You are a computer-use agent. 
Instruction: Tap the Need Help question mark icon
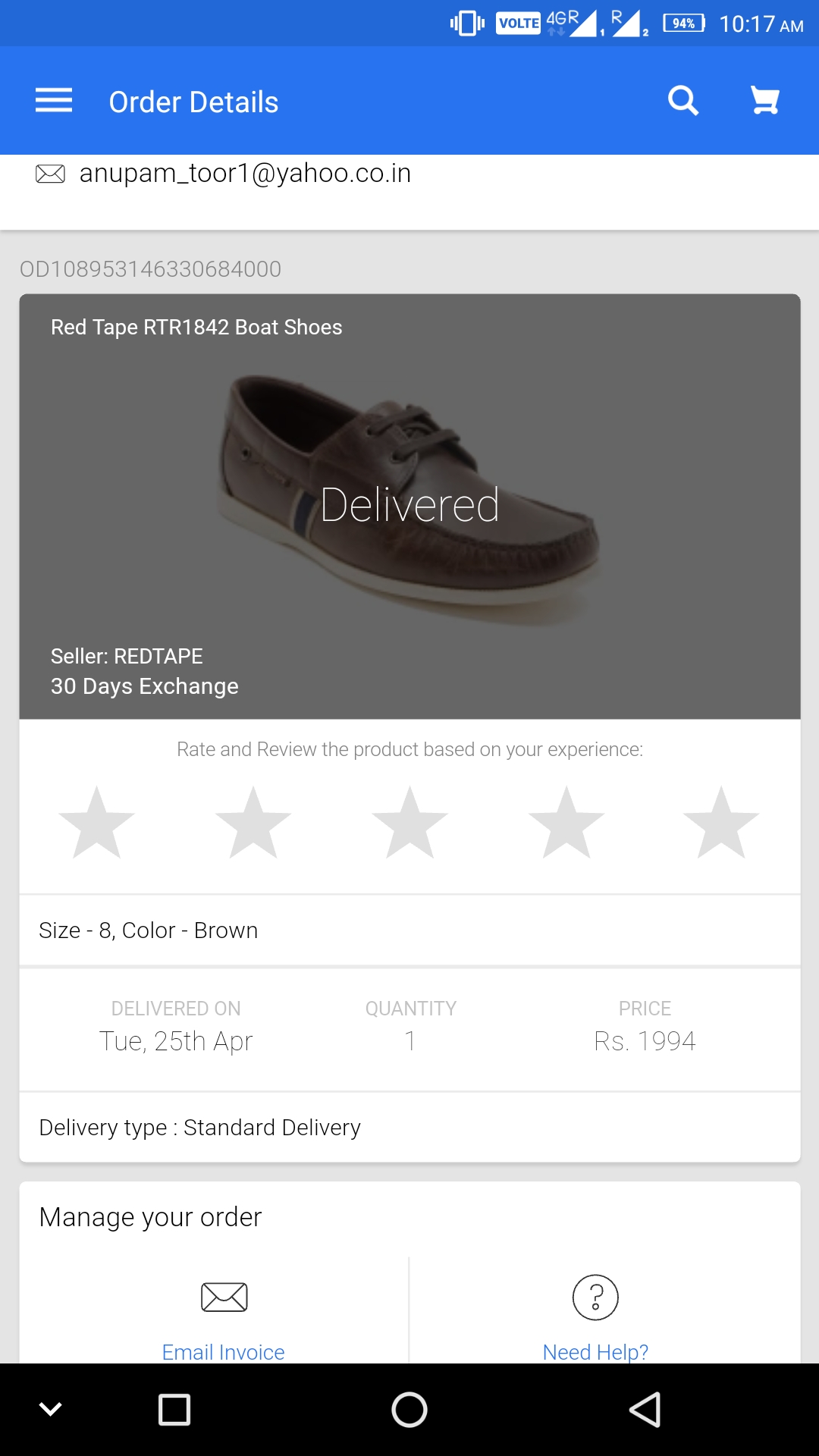595,1297
